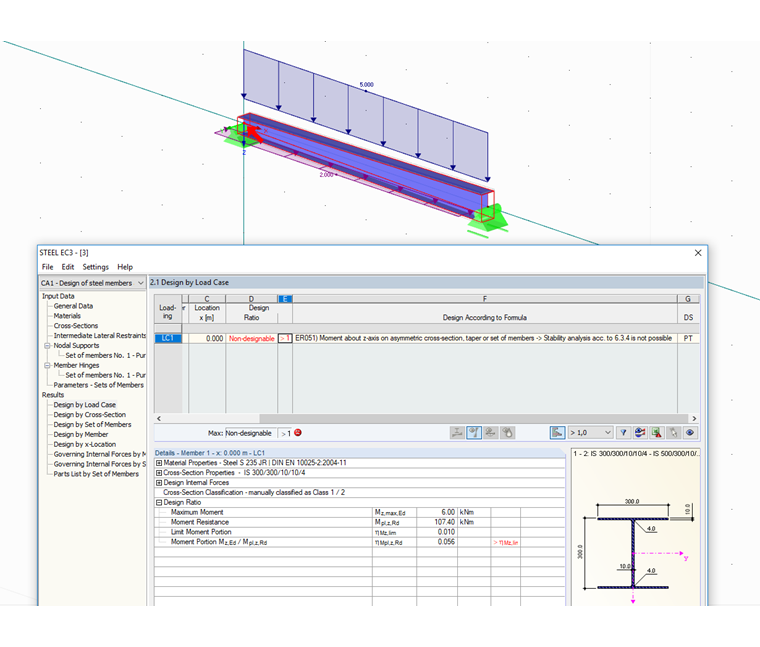
Task: Open the Settings menu
Action: tap(95, 267)
